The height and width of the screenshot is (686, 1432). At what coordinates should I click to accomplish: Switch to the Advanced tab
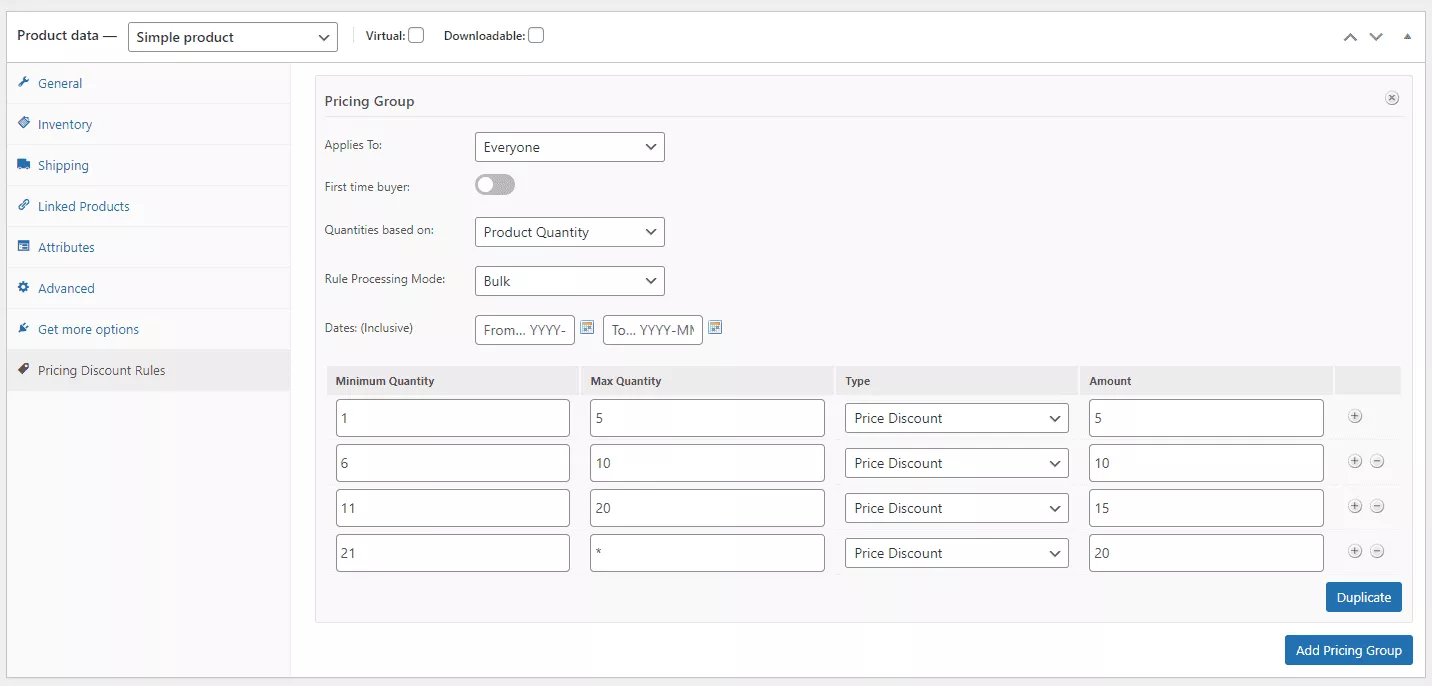[x=148, y=288]
